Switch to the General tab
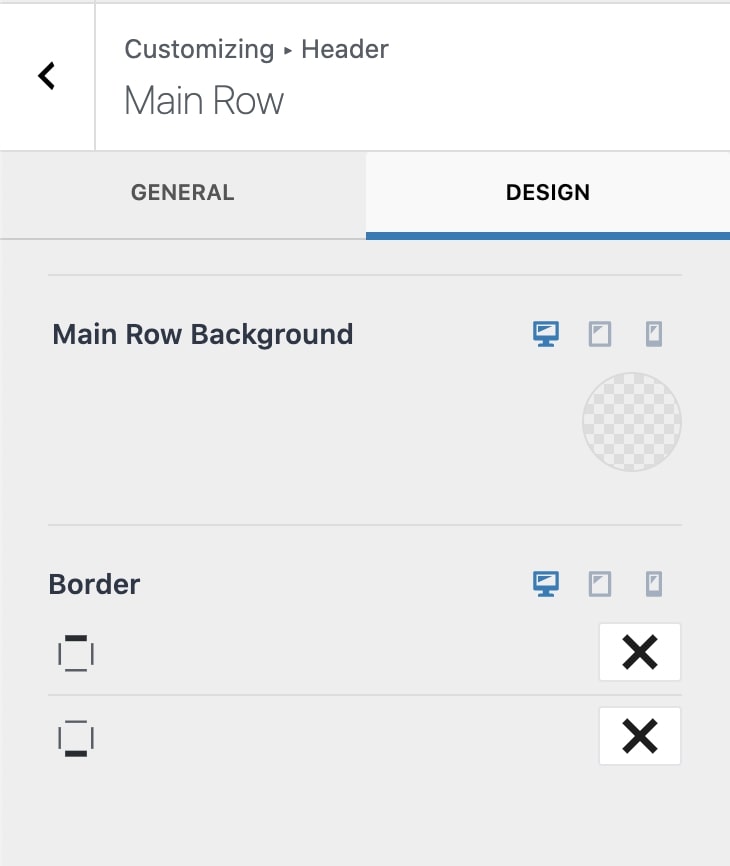Viewport: 730px width, 866px height. point(182,193)
